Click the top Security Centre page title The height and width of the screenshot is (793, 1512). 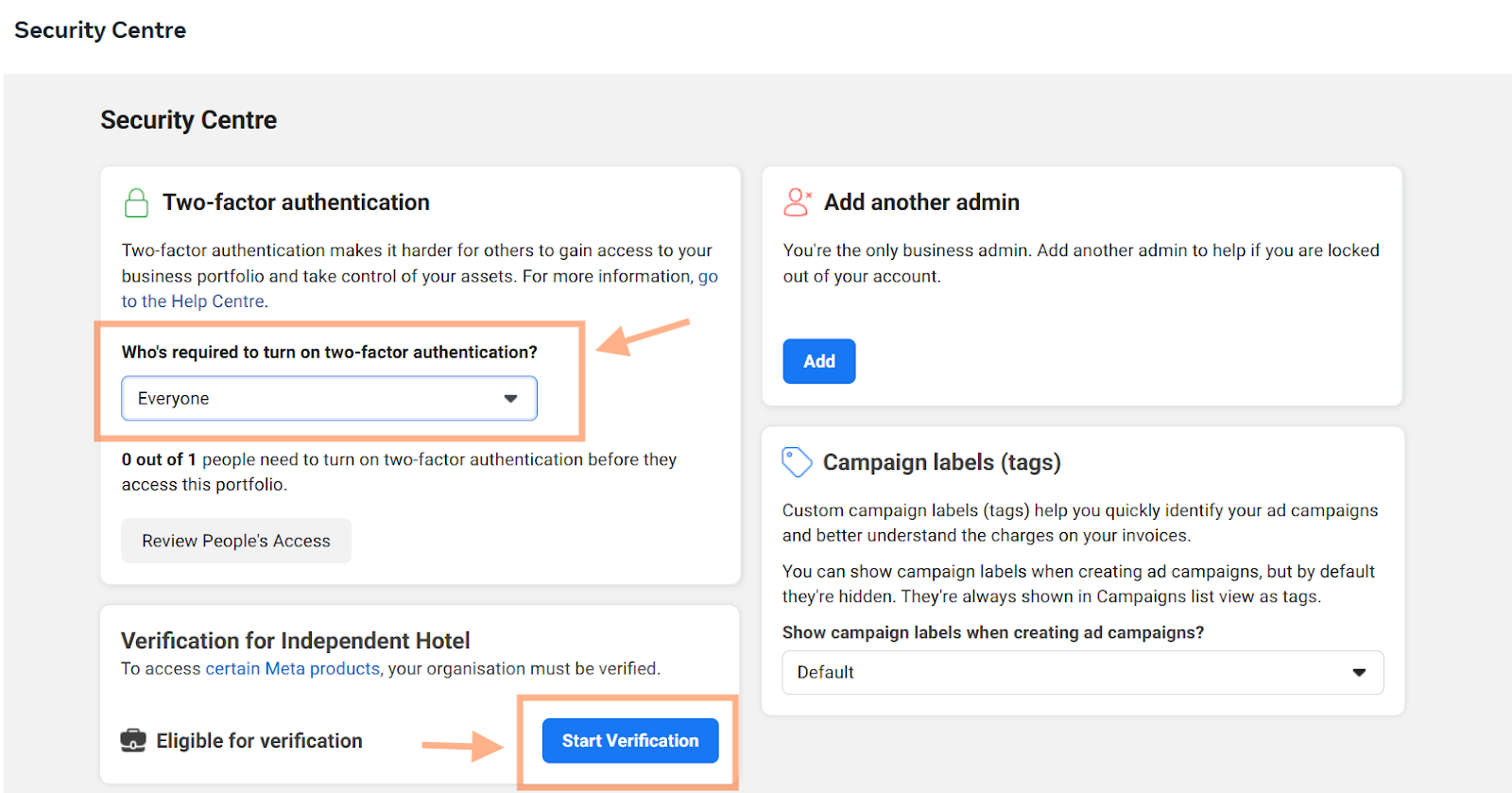100,30
